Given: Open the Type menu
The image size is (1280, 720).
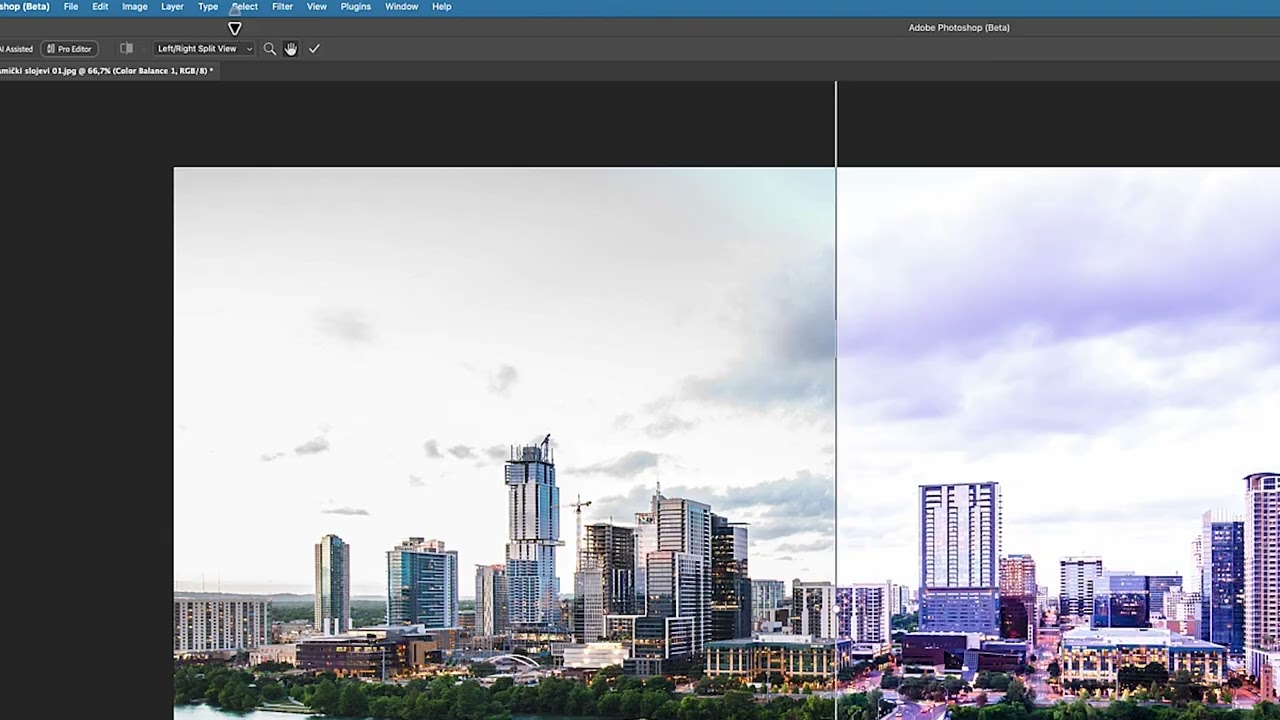Looking at the screenshot, I should pos(207,6).
